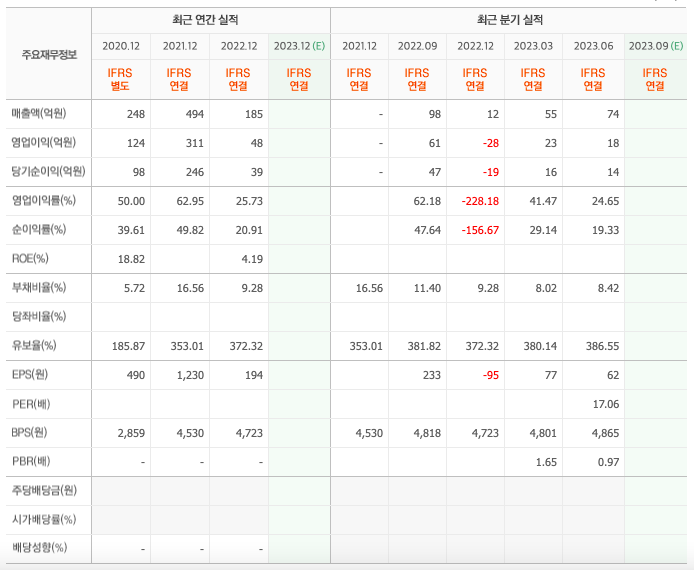The image size is (694, 570).
Task: Click the 49.82 net margin value
Action: tap(190, 230)
